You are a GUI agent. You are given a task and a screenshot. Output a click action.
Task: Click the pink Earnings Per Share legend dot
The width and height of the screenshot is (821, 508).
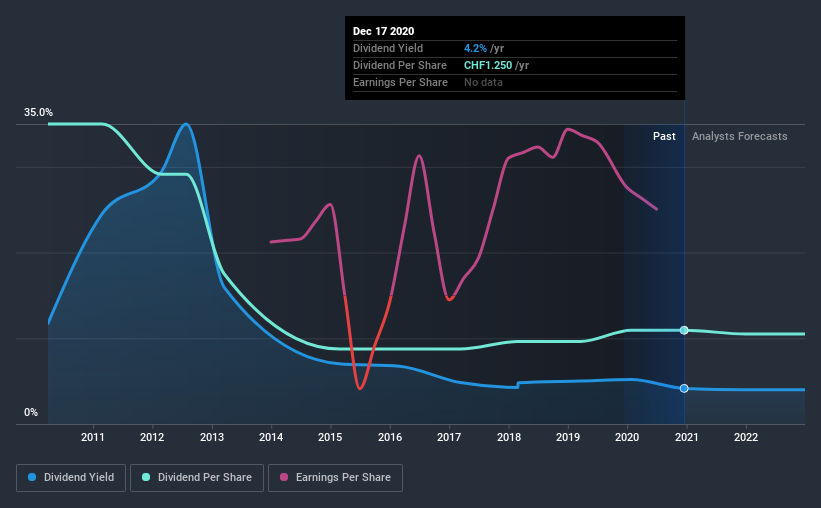pos(284,477)
